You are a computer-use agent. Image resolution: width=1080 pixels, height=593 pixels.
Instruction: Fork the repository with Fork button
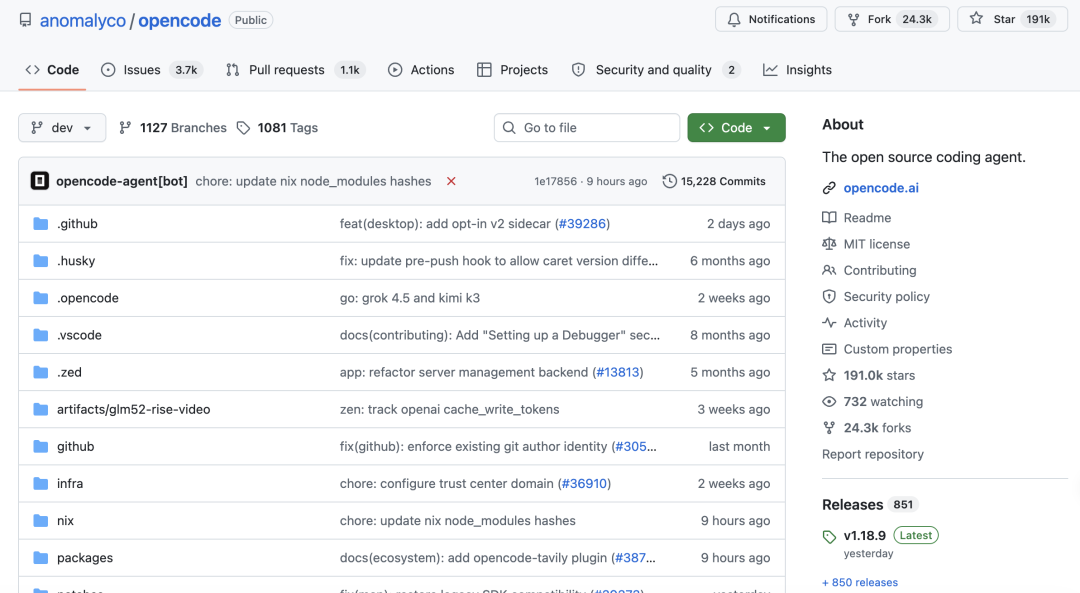coord(892,19)
